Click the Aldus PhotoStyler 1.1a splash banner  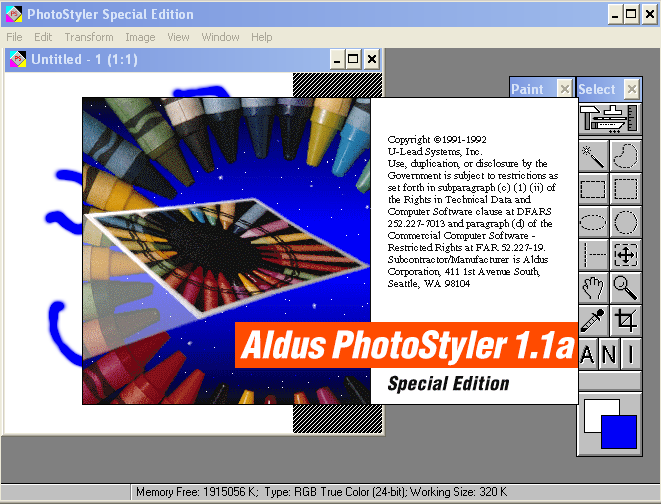406,345
